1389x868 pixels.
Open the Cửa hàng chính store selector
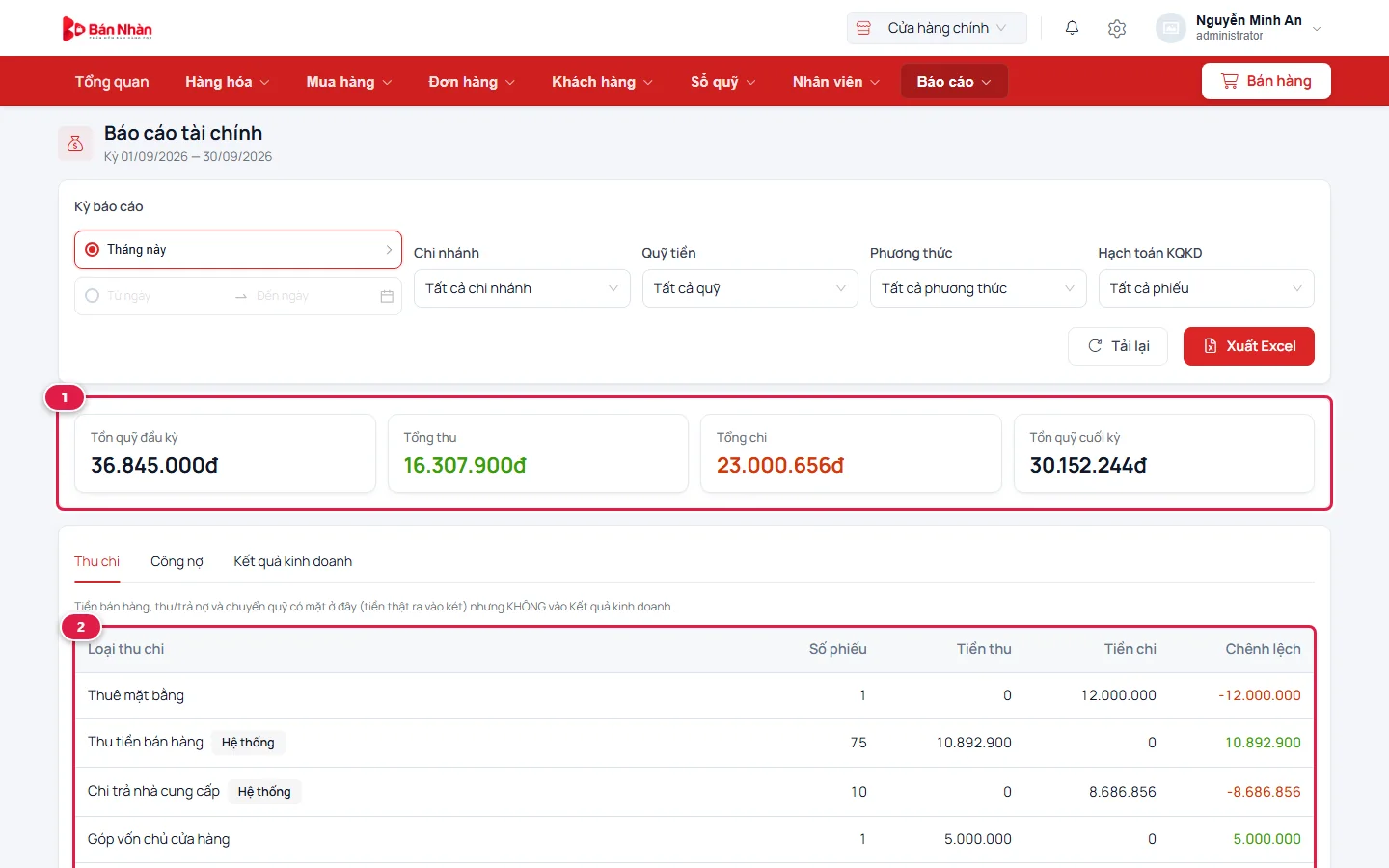point(937,28)
